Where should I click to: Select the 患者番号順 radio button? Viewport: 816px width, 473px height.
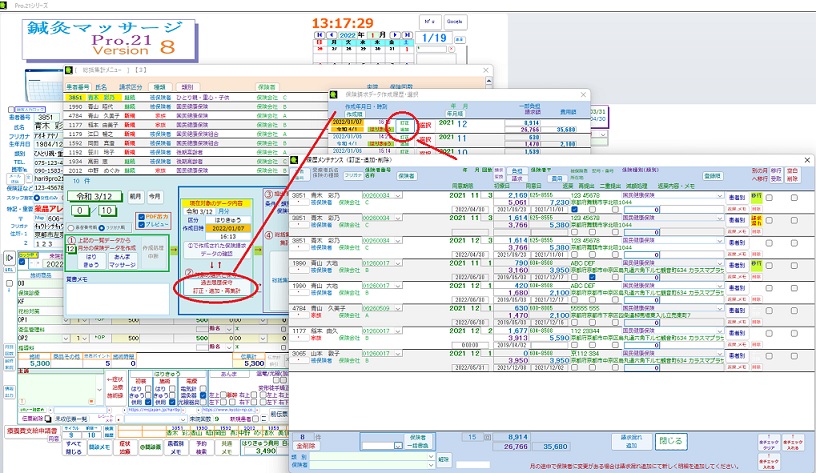tap(72, 228)
